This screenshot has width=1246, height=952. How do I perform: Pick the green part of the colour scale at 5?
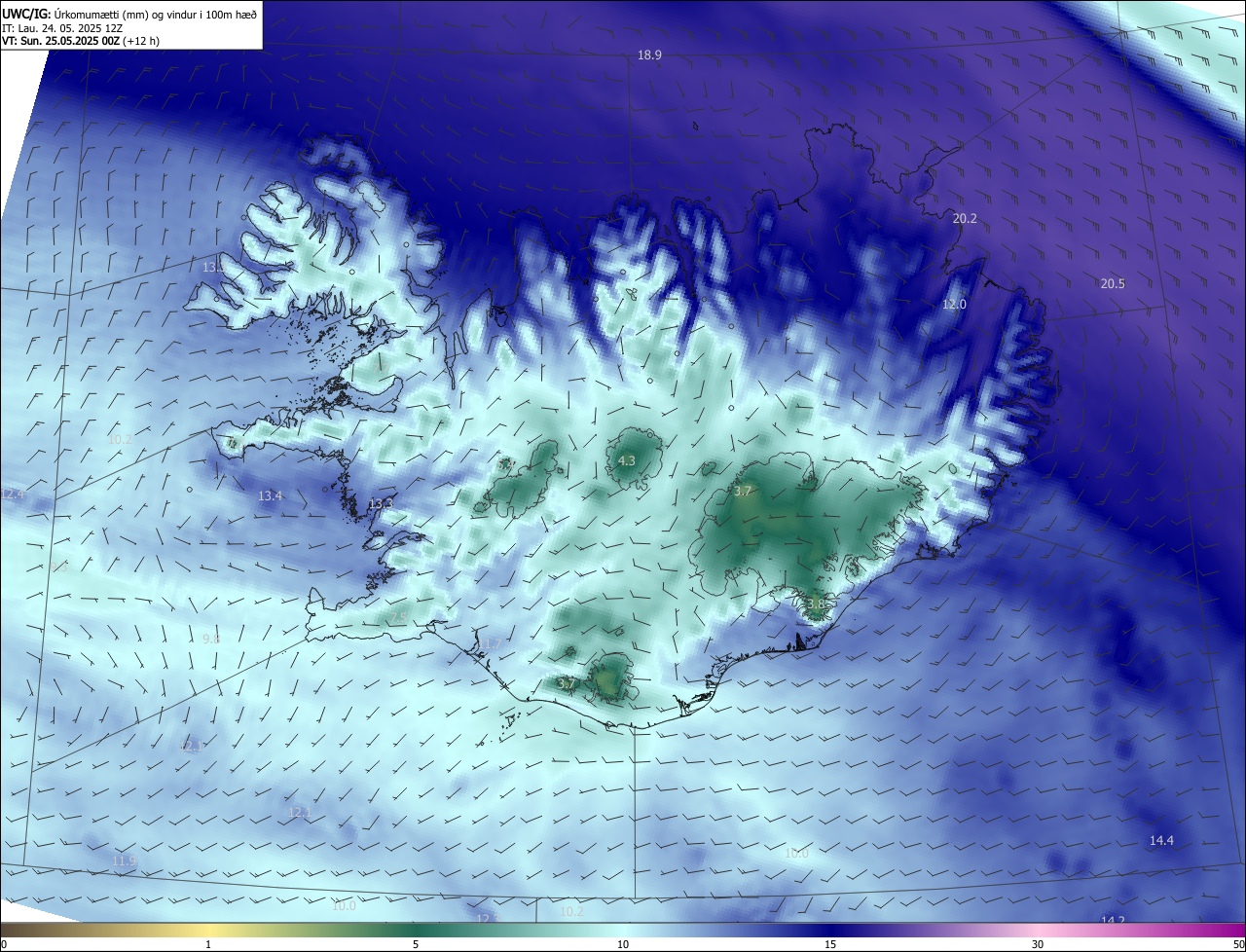(416, 931)
